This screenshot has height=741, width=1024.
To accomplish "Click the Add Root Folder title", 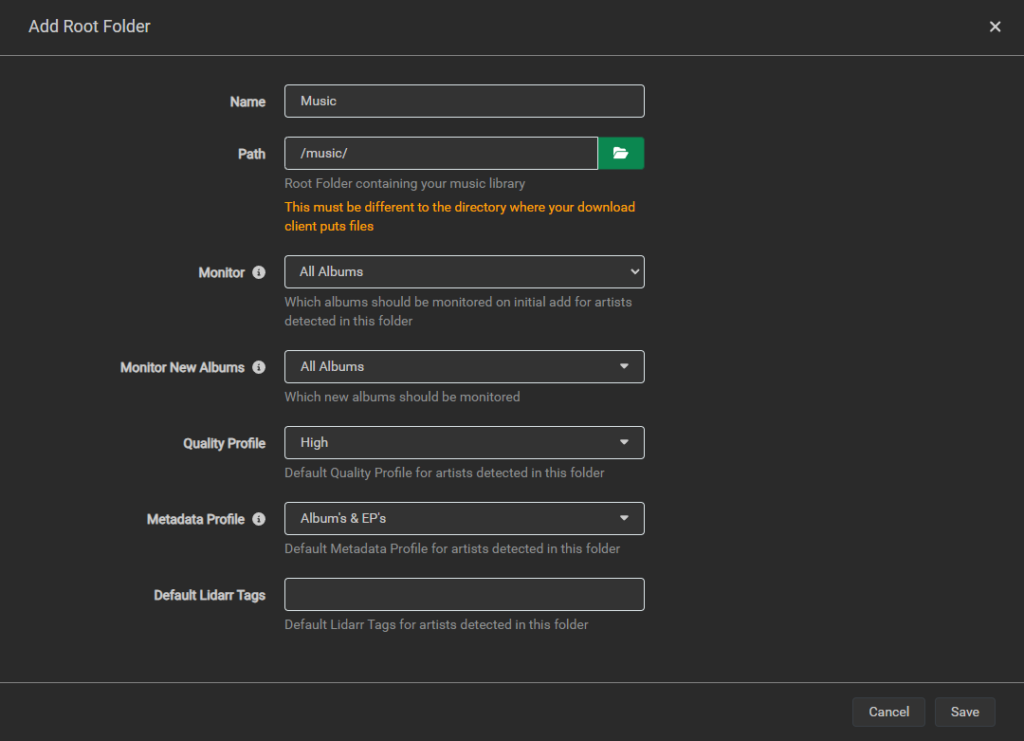I will [89, 26].
